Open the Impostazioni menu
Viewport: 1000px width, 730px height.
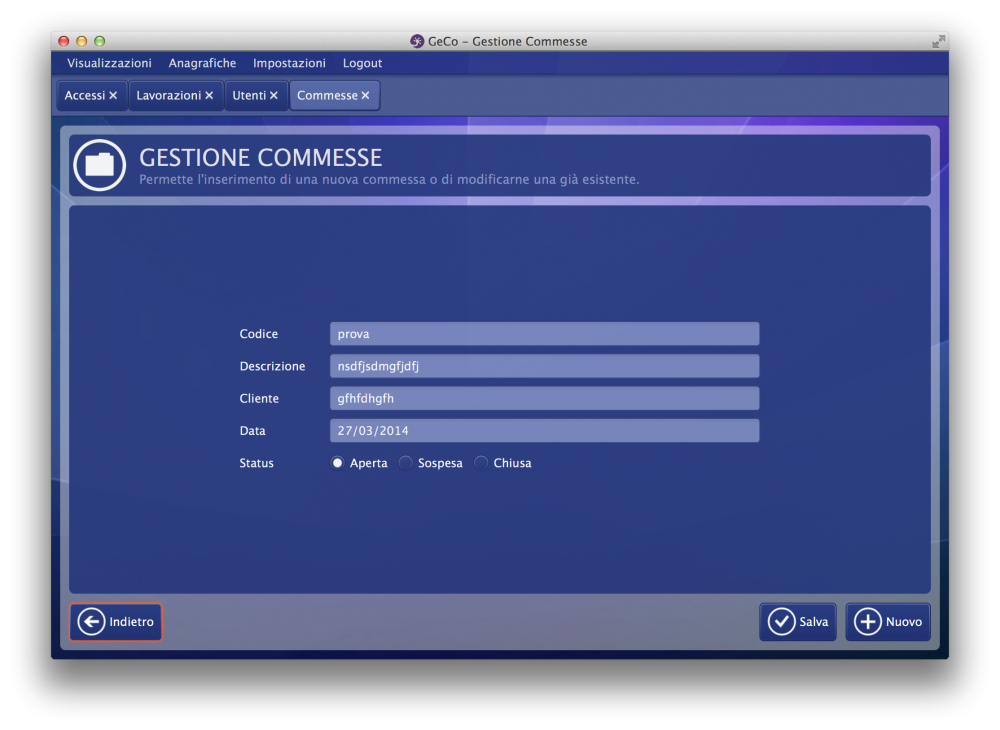(289, 63)
